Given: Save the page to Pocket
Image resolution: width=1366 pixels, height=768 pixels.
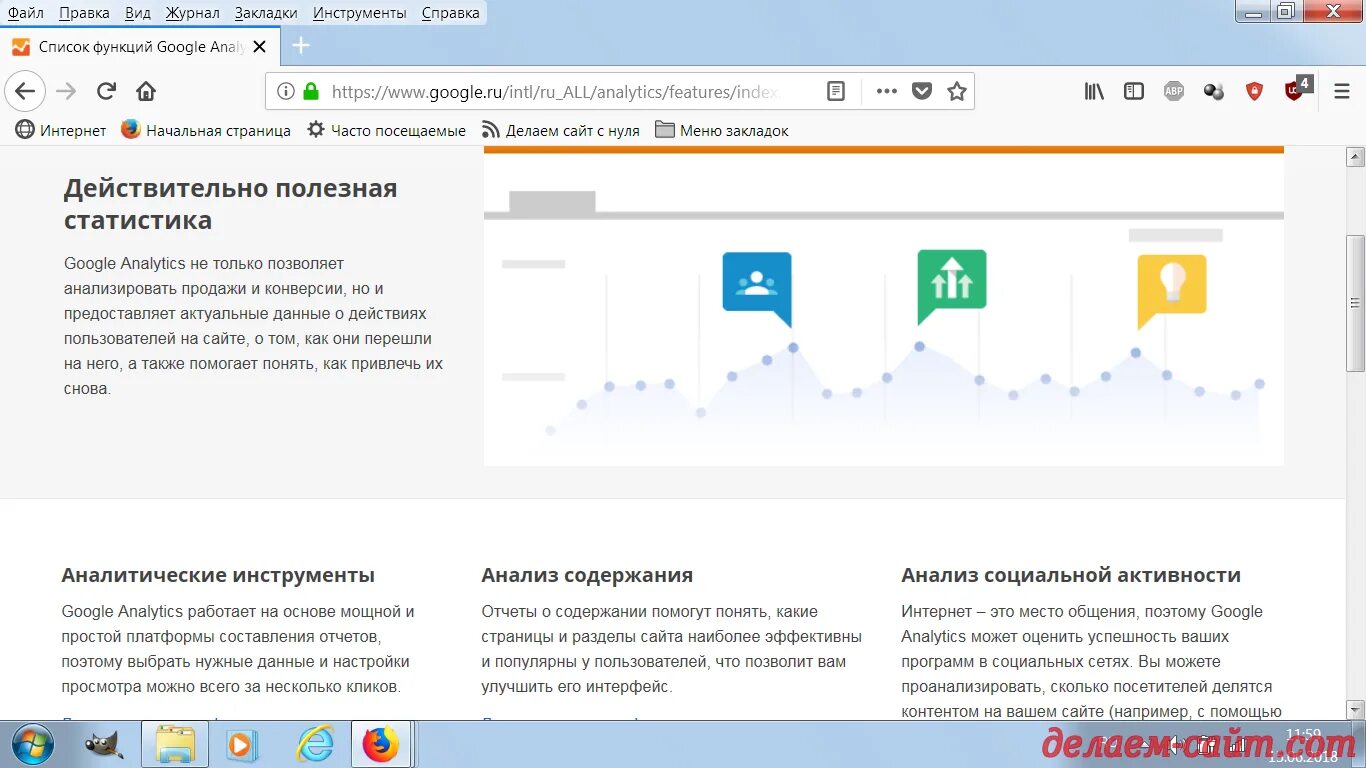Looking at the screenshot, I should coord(922,91).
